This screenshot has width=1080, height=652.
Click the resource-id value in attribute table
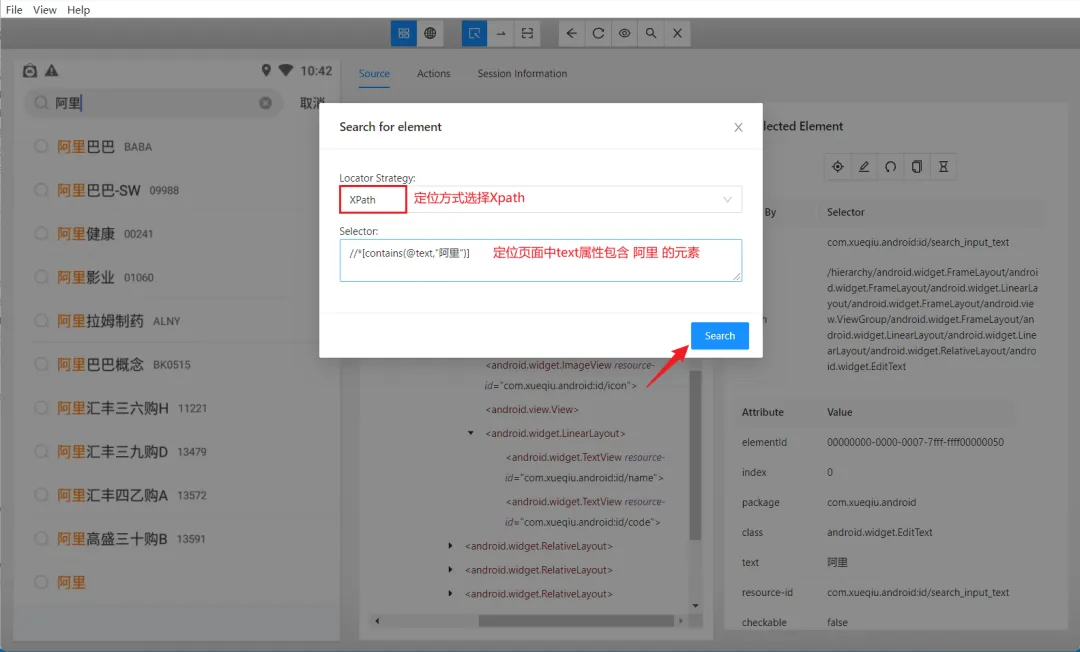pyautogui.click(x=917, y=592)
